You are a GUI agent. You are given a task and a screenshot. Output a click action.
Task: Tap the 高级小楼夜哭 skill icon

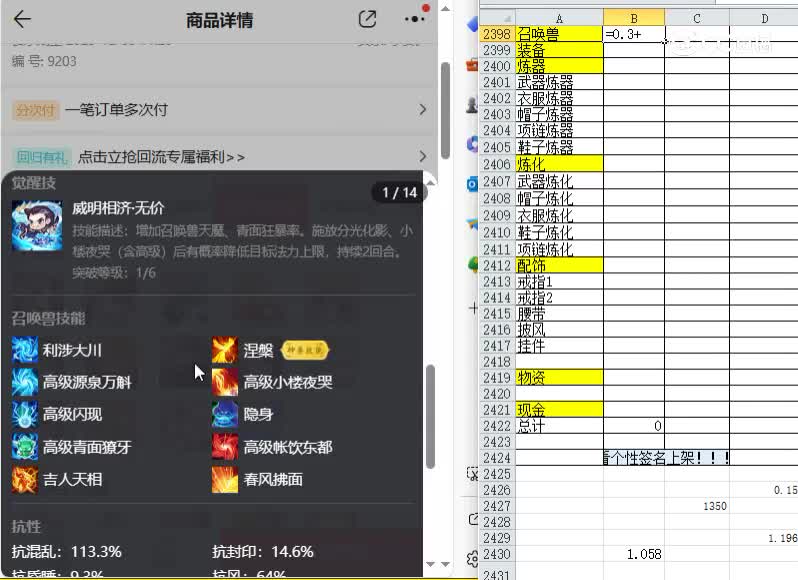click(225, 382)
